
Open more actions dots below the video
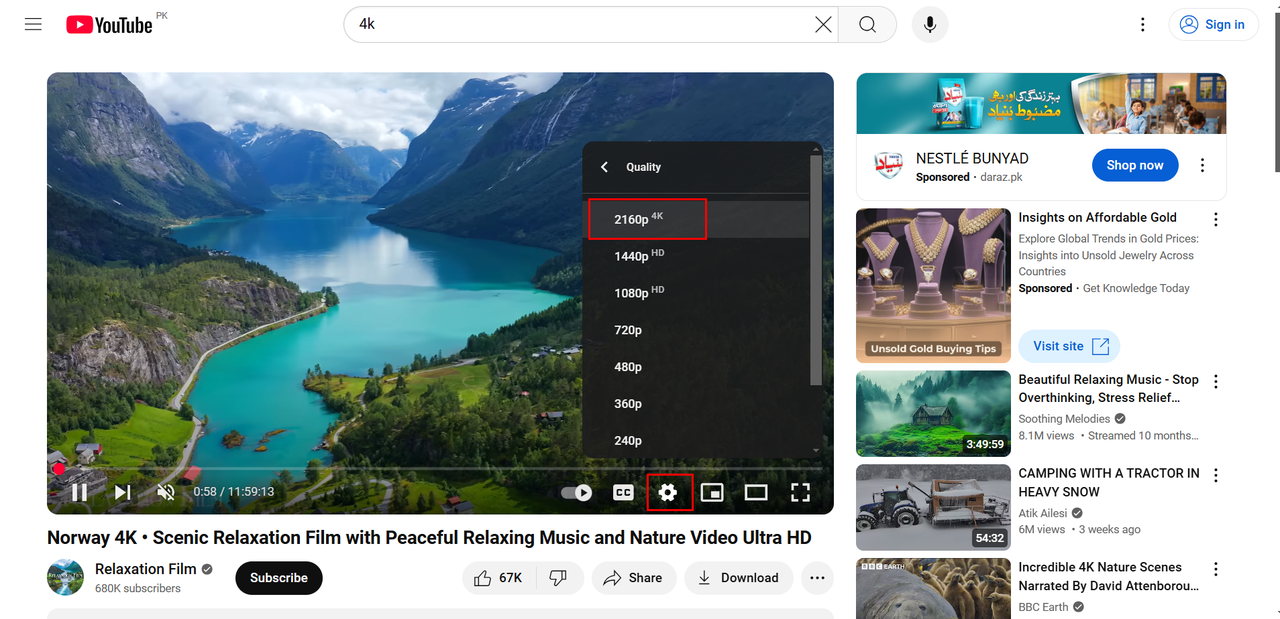pyautogui.click(x=818, y=578)
